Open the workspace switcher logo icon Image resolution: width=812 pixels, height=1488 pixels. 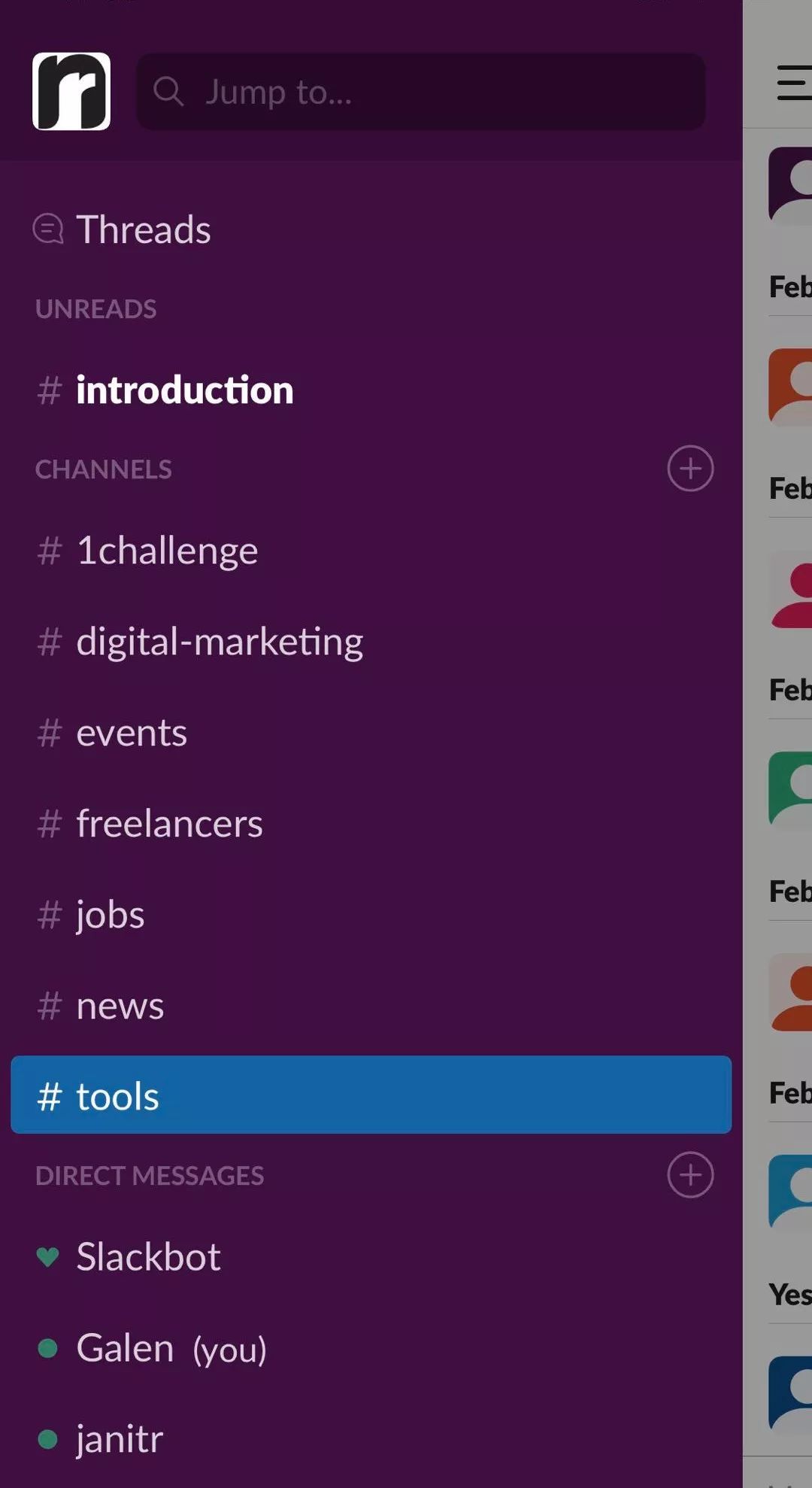coord(71,91)
